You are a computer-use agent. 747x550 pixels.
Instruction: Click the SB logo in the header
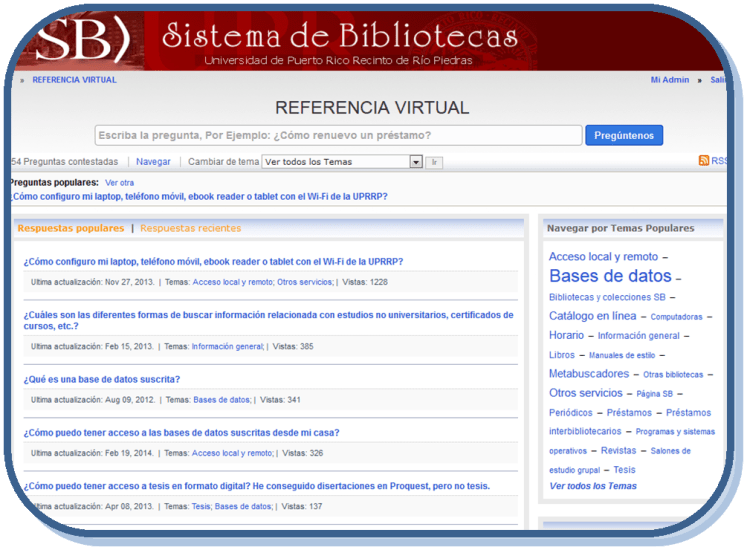pos(81,40)
